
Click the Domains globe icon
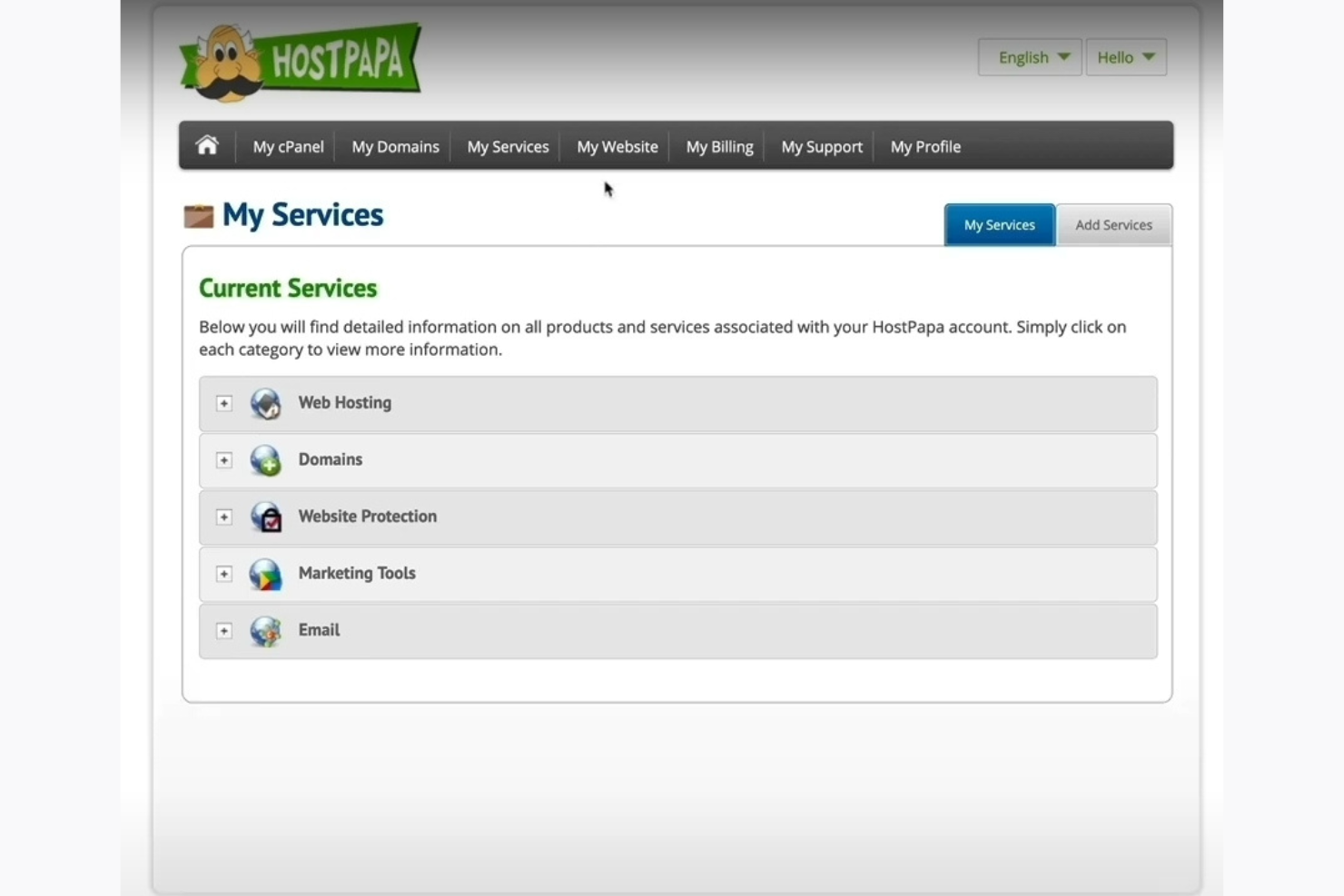click(x=265, y=460)
